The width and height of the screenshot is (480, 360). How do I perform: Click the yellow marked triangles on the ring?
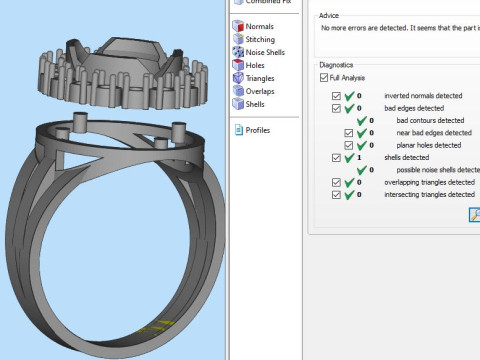coord(157,327)
